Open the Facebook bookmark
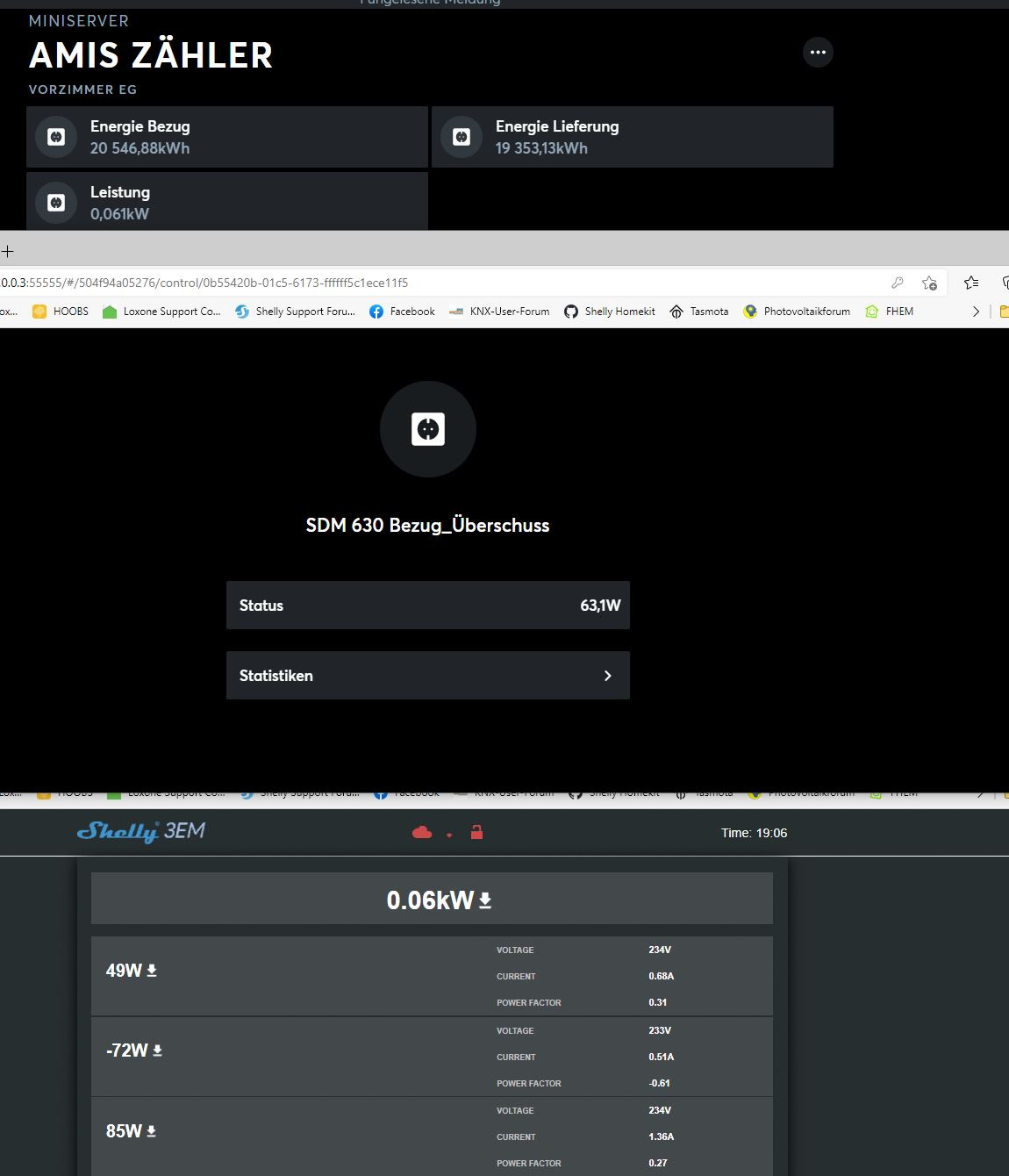The image size is (1009, 1176). click(403, 312)
